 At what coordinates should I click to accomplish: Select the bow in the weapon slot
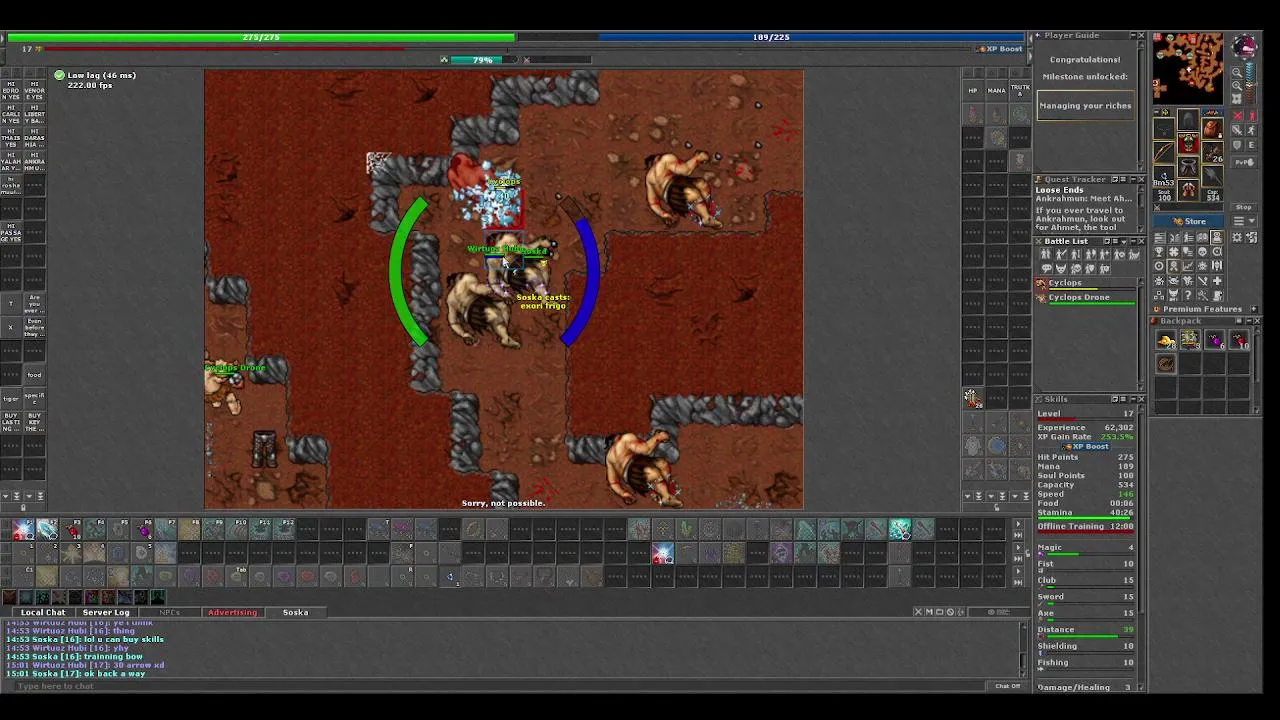point(1163,151)
